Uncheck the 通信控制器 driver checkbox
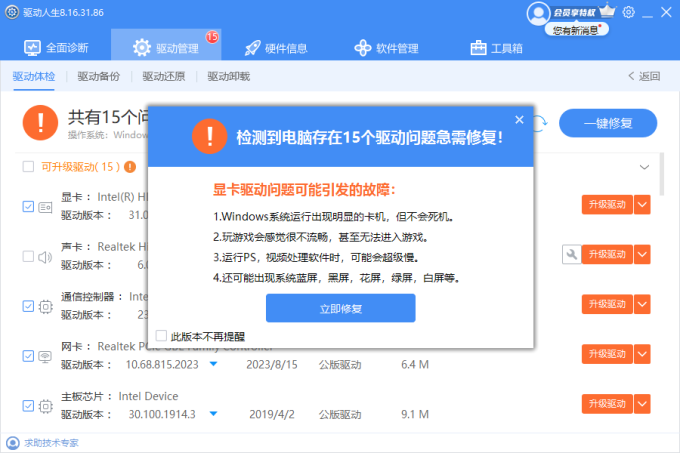Screen dimensions: 680x453 [28, 306]
